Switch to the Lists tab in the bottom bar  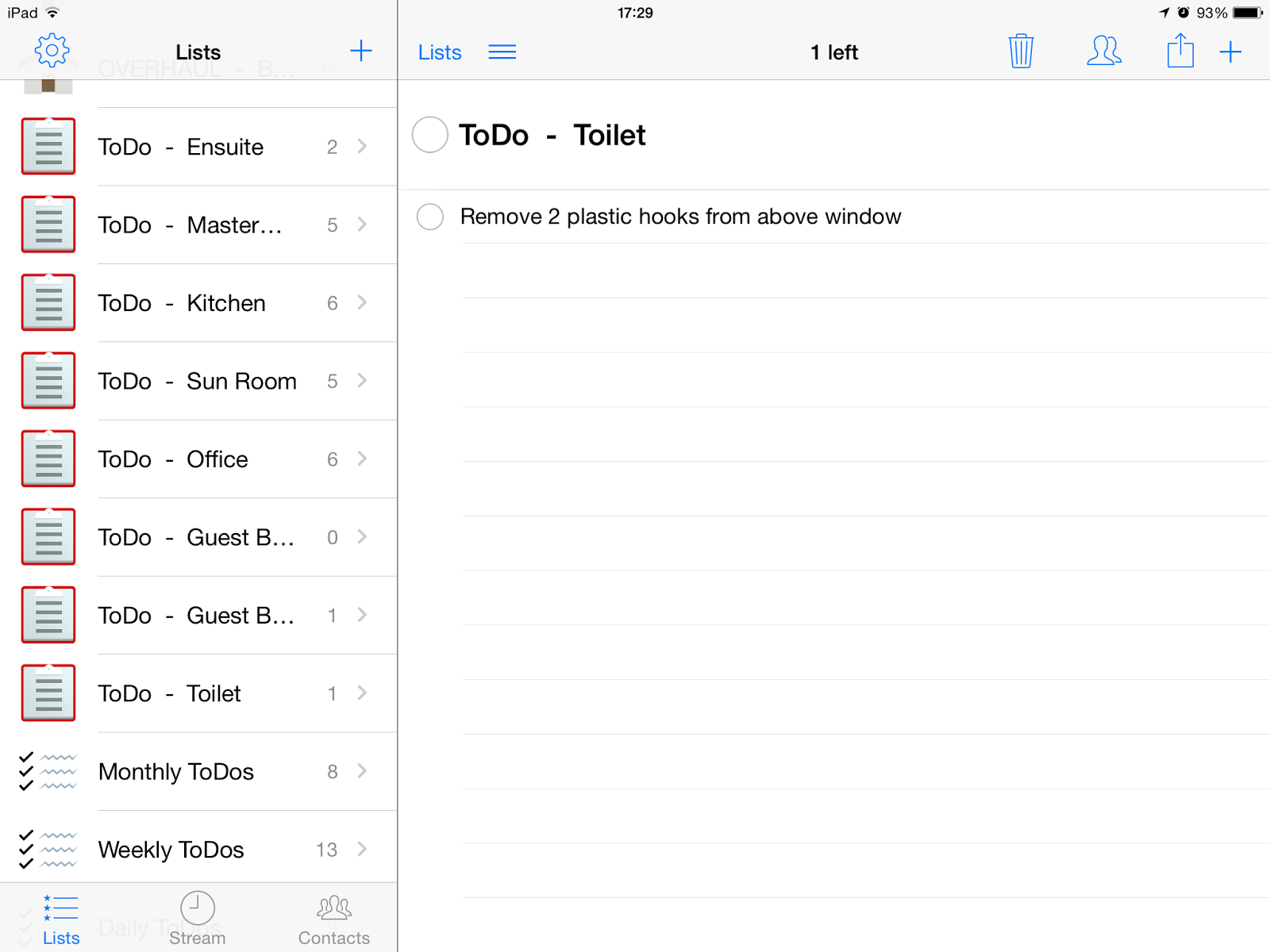(x=61, y=920)
